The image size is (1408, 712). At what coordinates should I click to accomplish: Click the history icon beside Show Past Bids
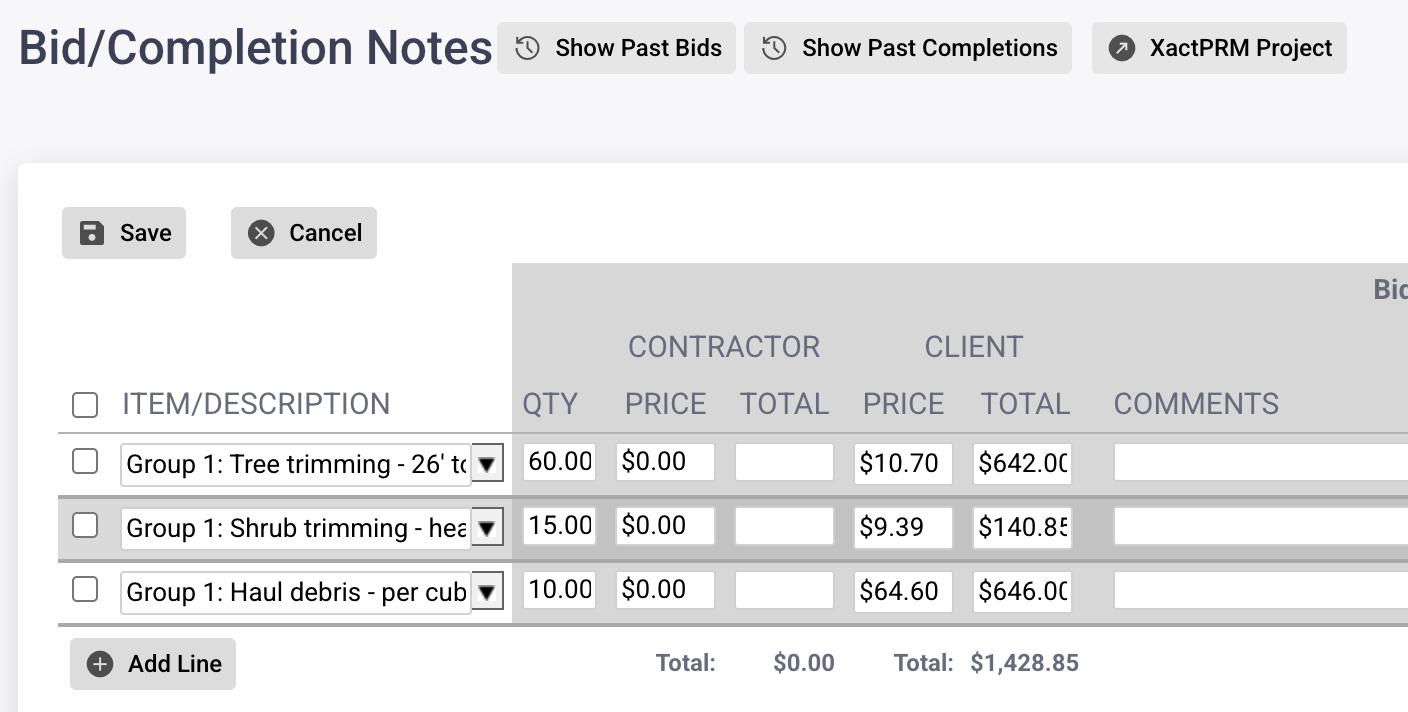click(528, 48)
